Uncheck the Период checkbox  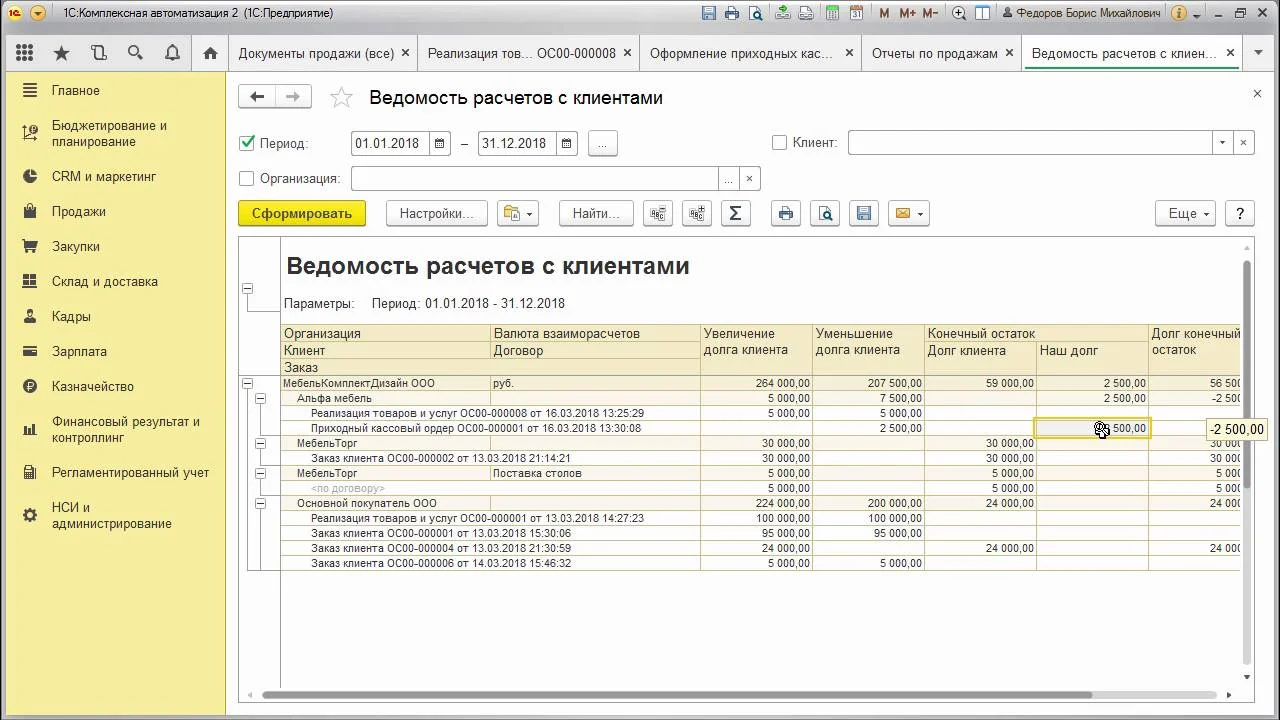pos(247,143)
